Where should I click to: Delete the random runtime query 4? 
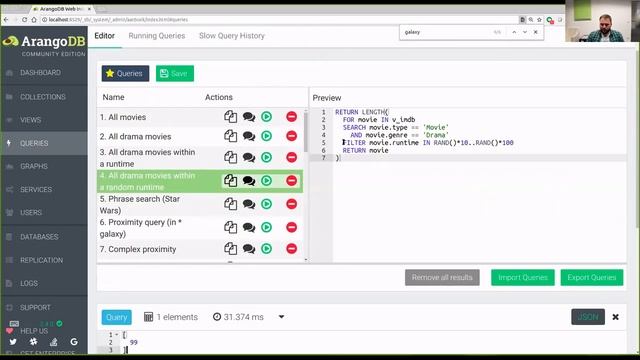pos(291,180)
